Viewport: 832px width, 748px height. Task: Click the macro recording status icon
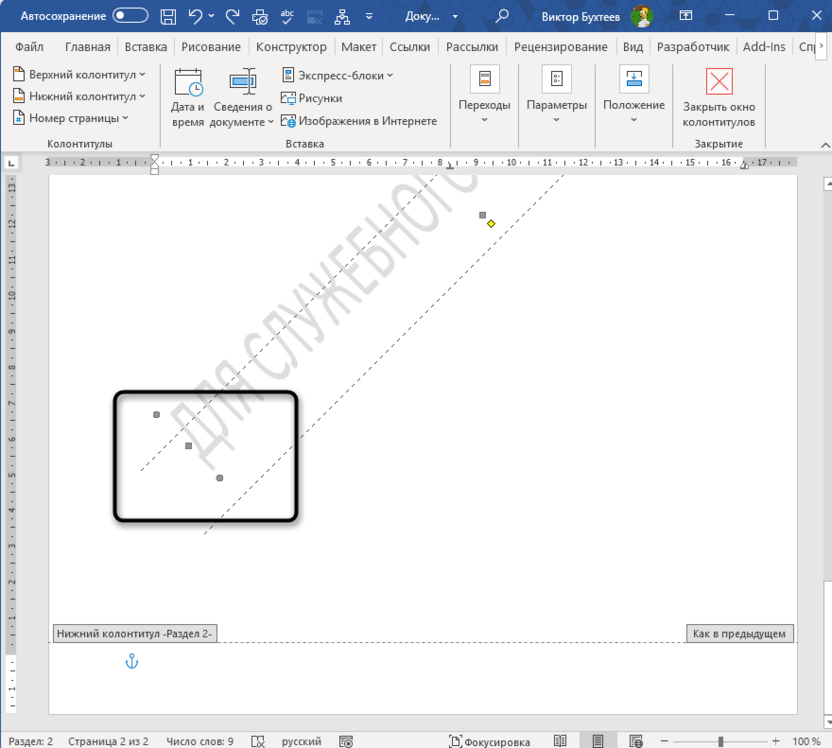(346, 741)
